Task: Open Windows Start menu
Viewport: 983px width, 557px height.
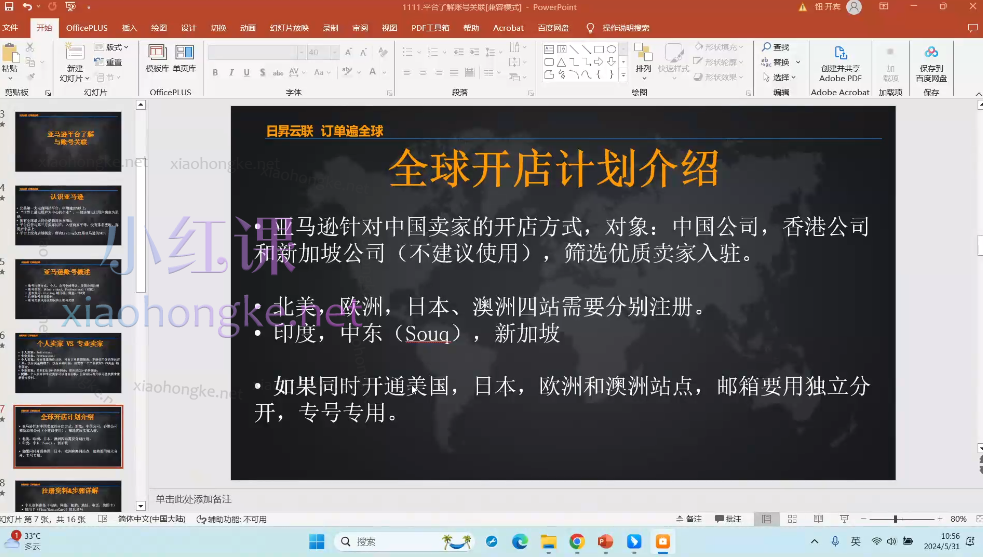Action: [317, 541]
